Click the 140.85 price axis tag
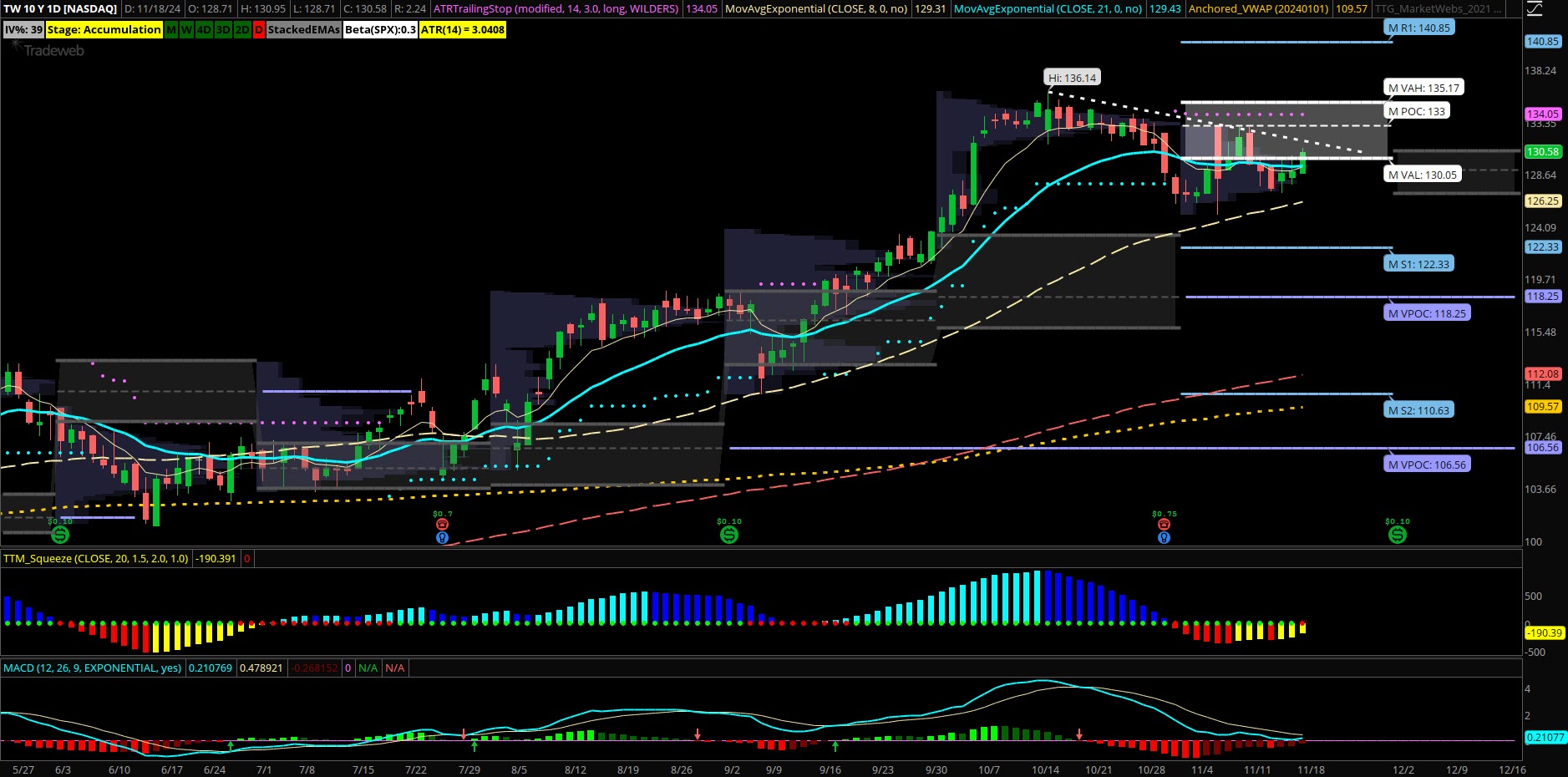 point(1543,42)
